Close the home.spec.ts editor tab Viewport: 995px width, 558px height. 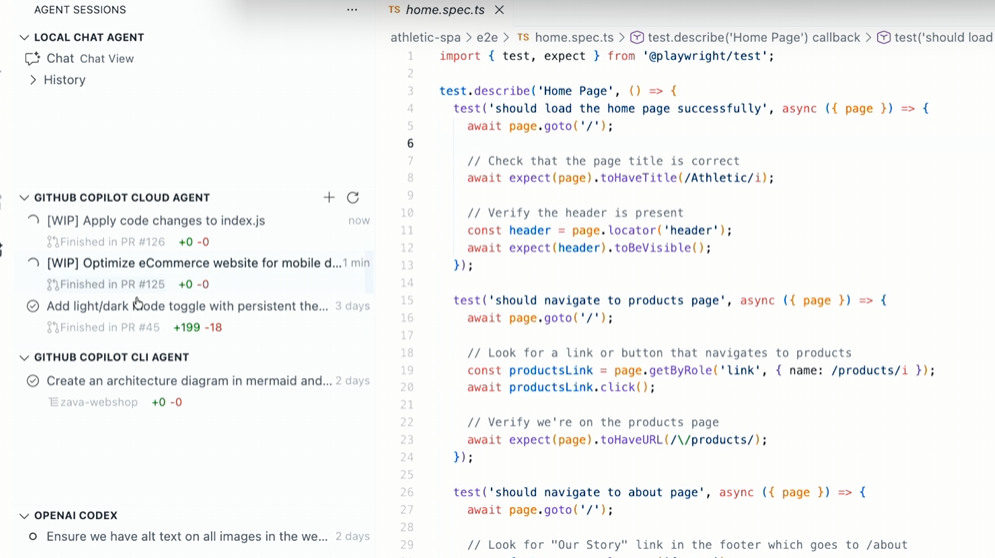point(499,10)
